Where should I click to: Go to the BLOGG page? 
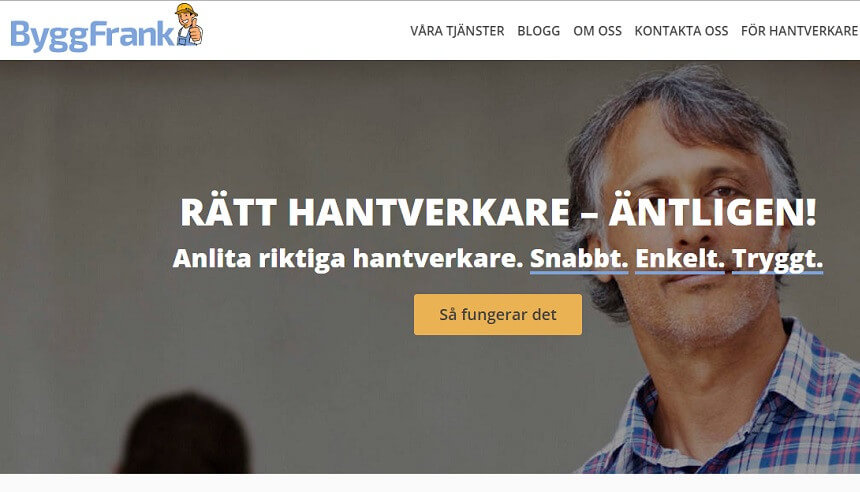tap(539, 31)
